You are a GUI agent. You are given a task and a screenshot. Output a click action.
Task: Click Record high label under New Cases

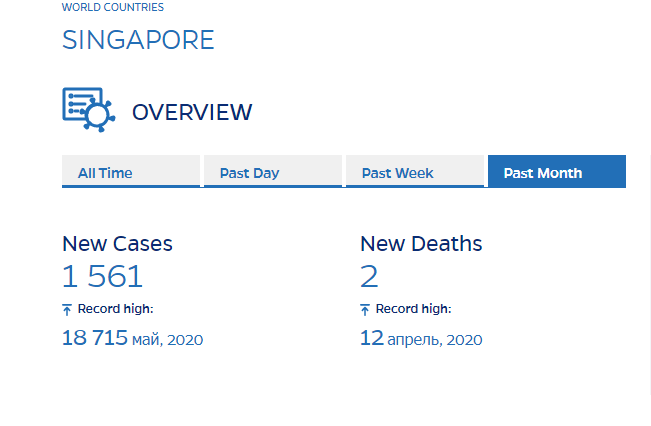(115, 309)
